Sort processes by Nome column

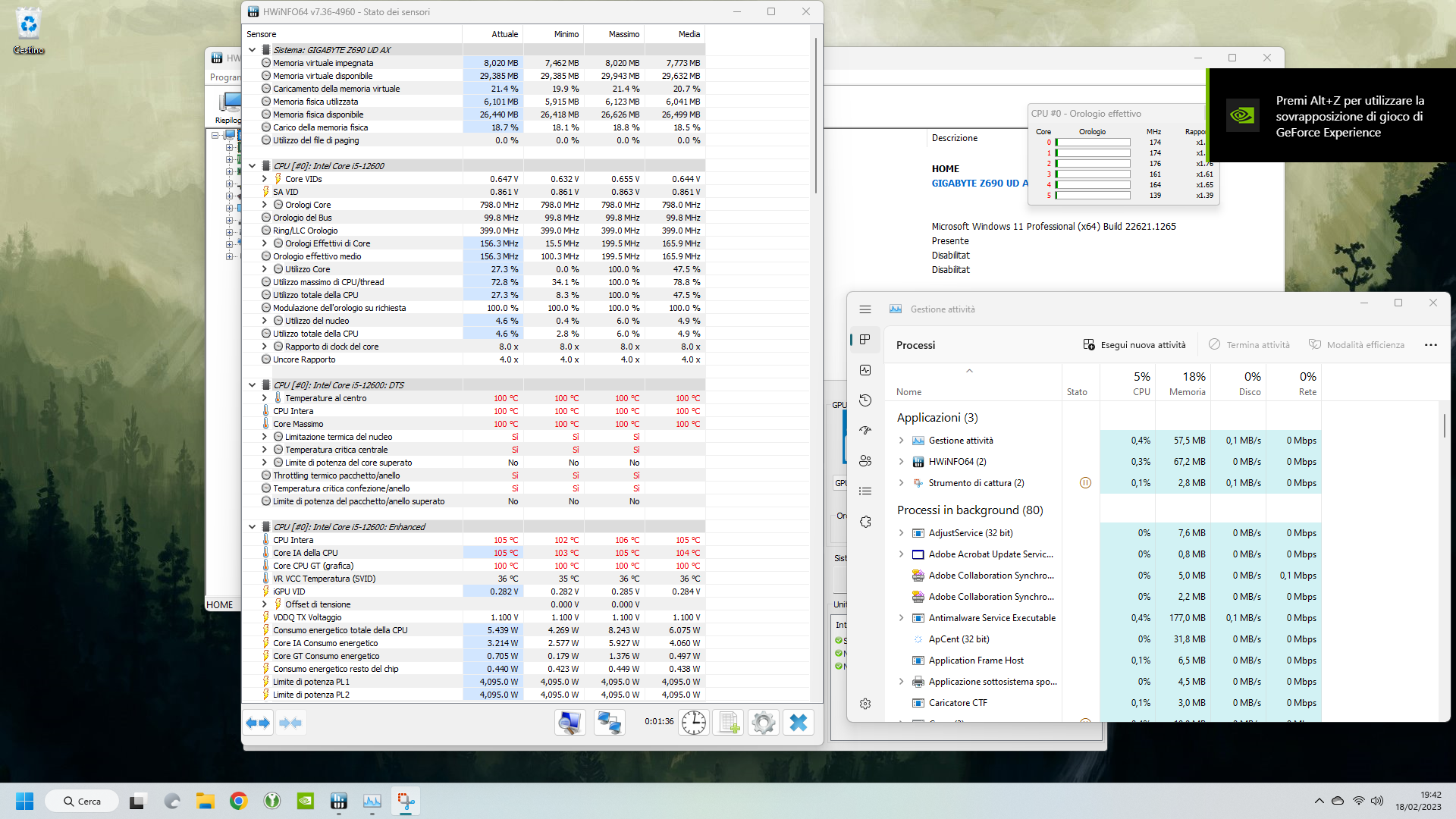[x=974, y=383]
